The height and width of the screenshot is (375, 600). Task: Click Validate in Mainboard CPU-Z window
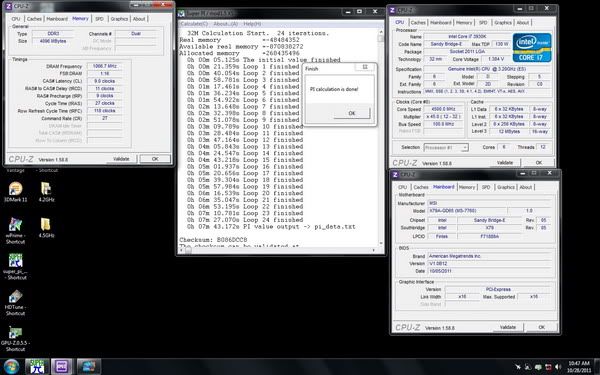click(508, 327)
